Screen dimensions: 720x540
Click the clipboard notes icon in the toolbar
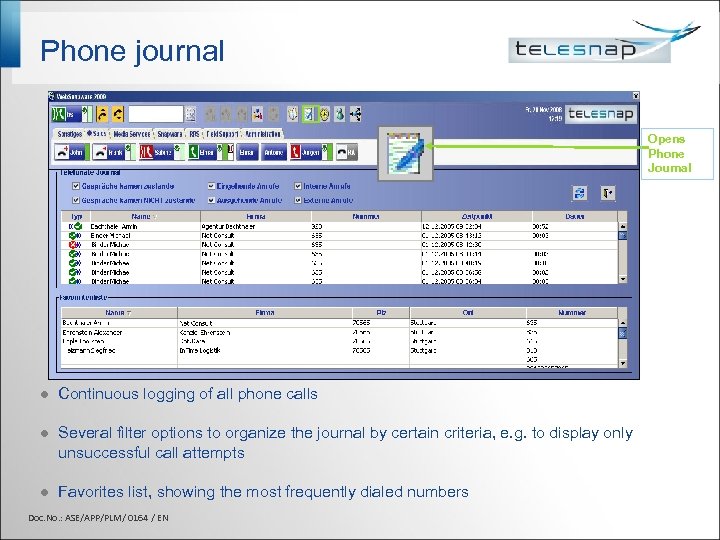[292, 114]
